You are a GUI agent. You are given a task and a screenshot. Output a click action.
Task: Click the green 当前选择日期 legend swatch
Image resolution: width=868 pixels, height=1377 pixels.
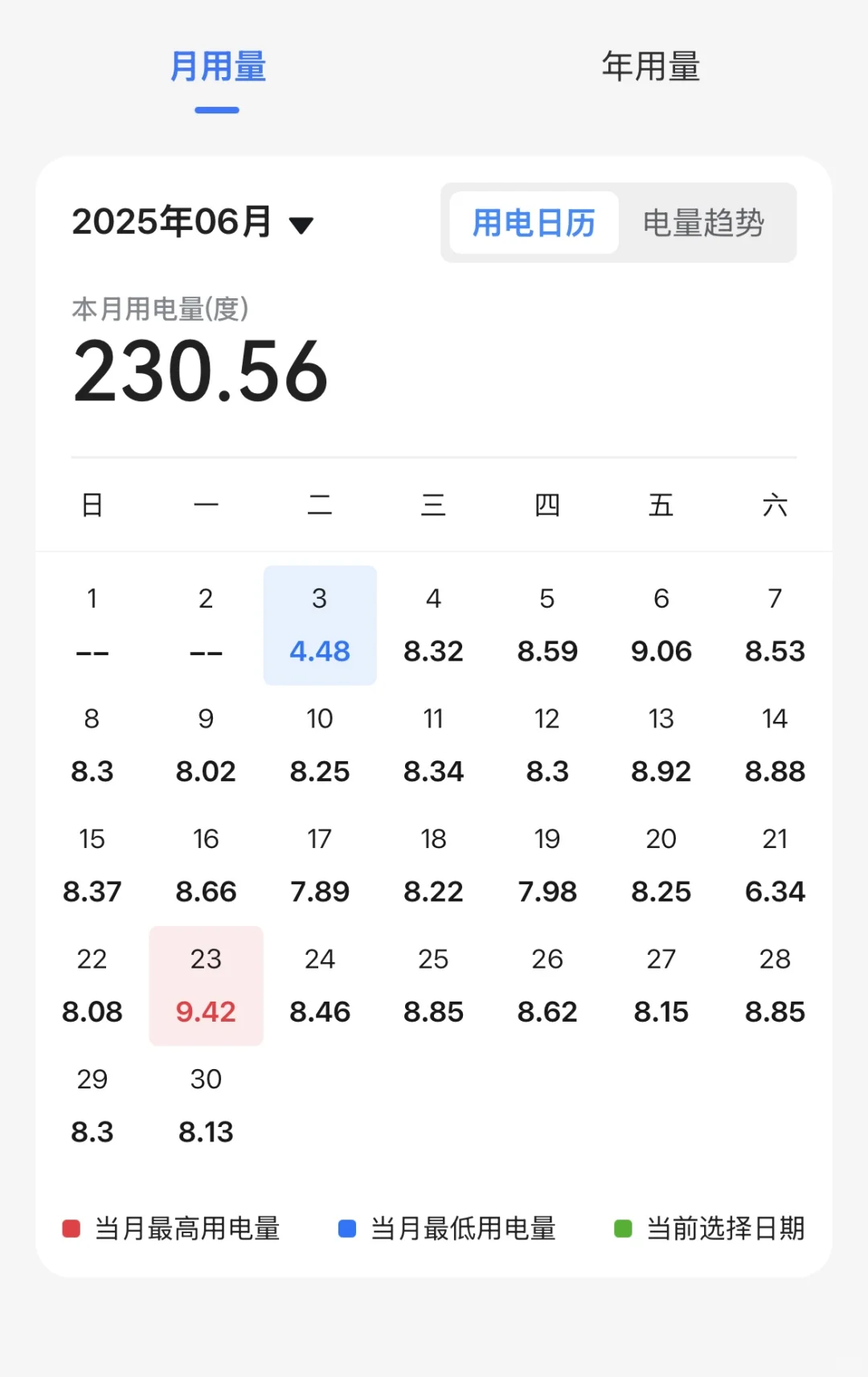tap(623, 1228)
